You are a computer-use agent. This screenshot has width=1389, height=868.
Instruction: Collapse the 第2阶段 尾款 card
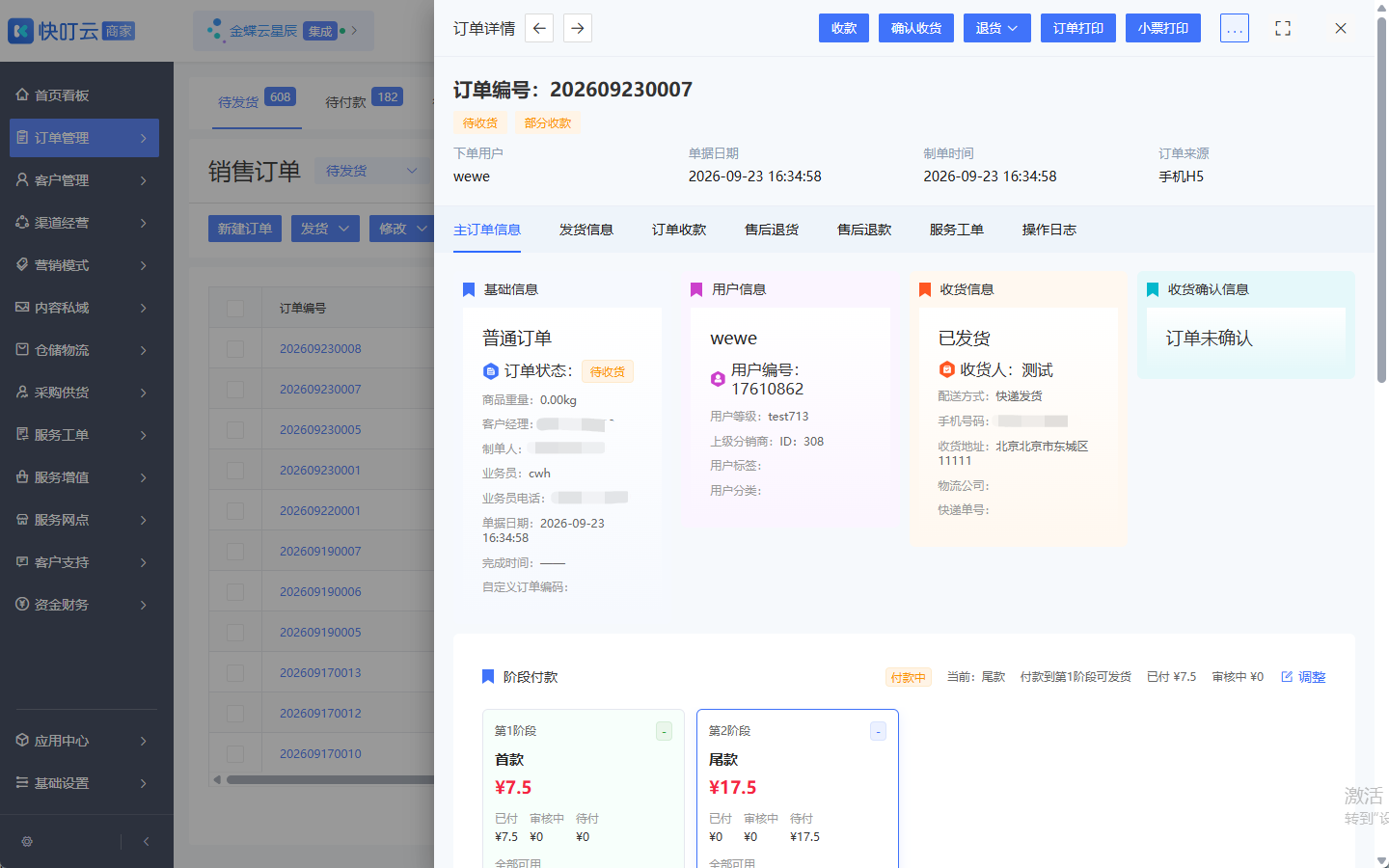click(x=878, y=731)
